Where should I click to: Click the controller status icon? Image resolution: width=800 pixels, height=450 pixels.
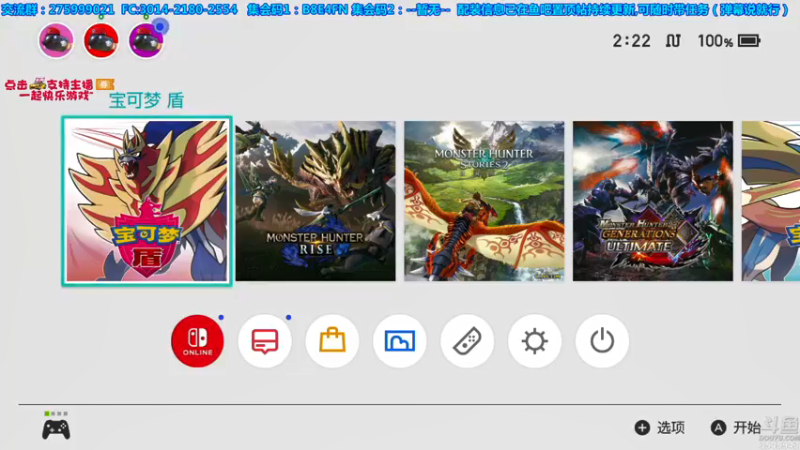pyautogui.click(x=56, y=426)
